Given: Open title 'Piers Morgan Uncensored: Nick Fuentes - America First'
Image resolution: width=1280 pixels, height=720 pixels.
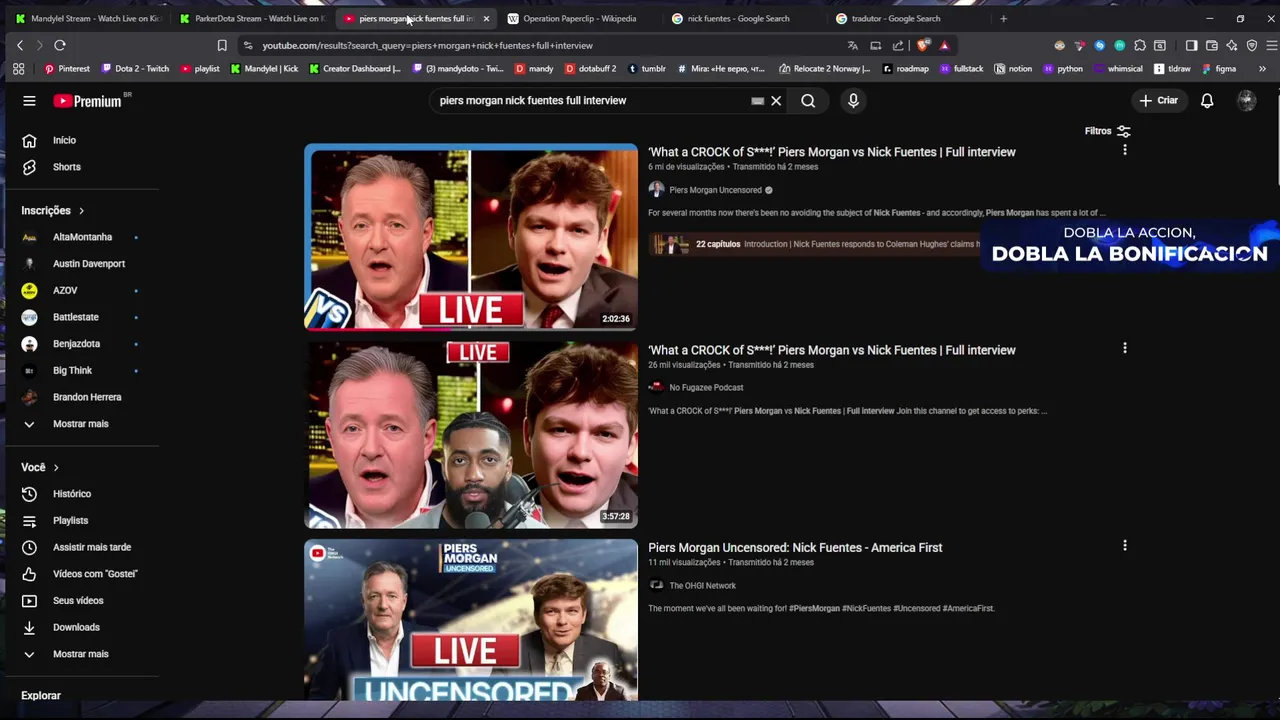Looking at the screenshot, I should click(x=795, y=548).
